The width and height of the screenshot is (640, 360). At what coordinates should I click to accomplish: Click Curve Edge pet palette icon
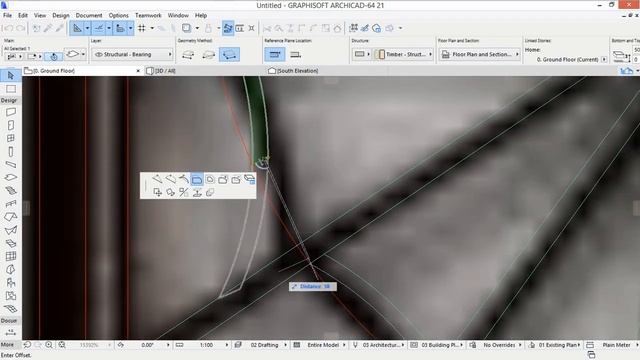[171, 179]
